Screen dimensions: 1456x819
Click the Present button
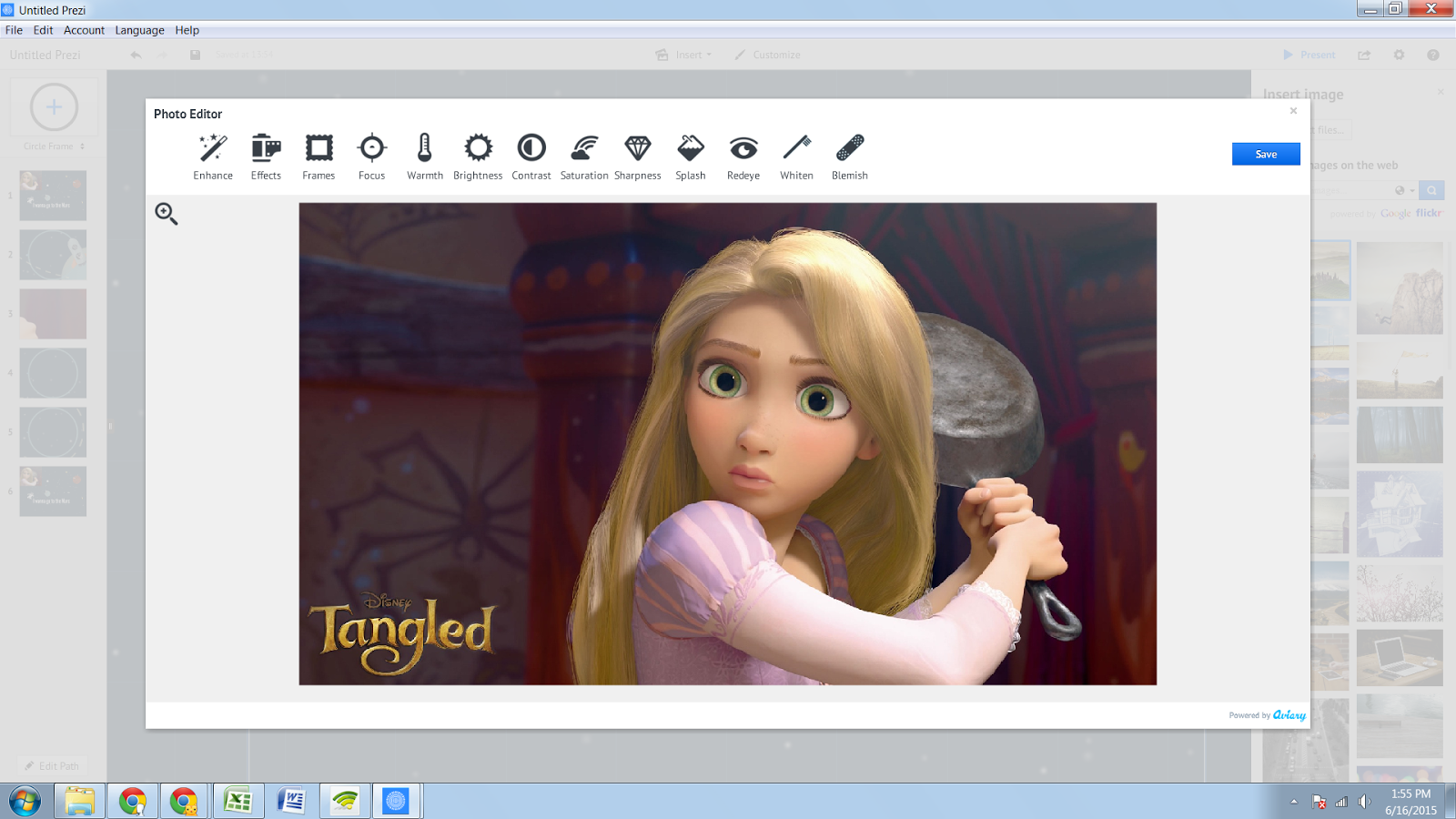[1309, 55]
